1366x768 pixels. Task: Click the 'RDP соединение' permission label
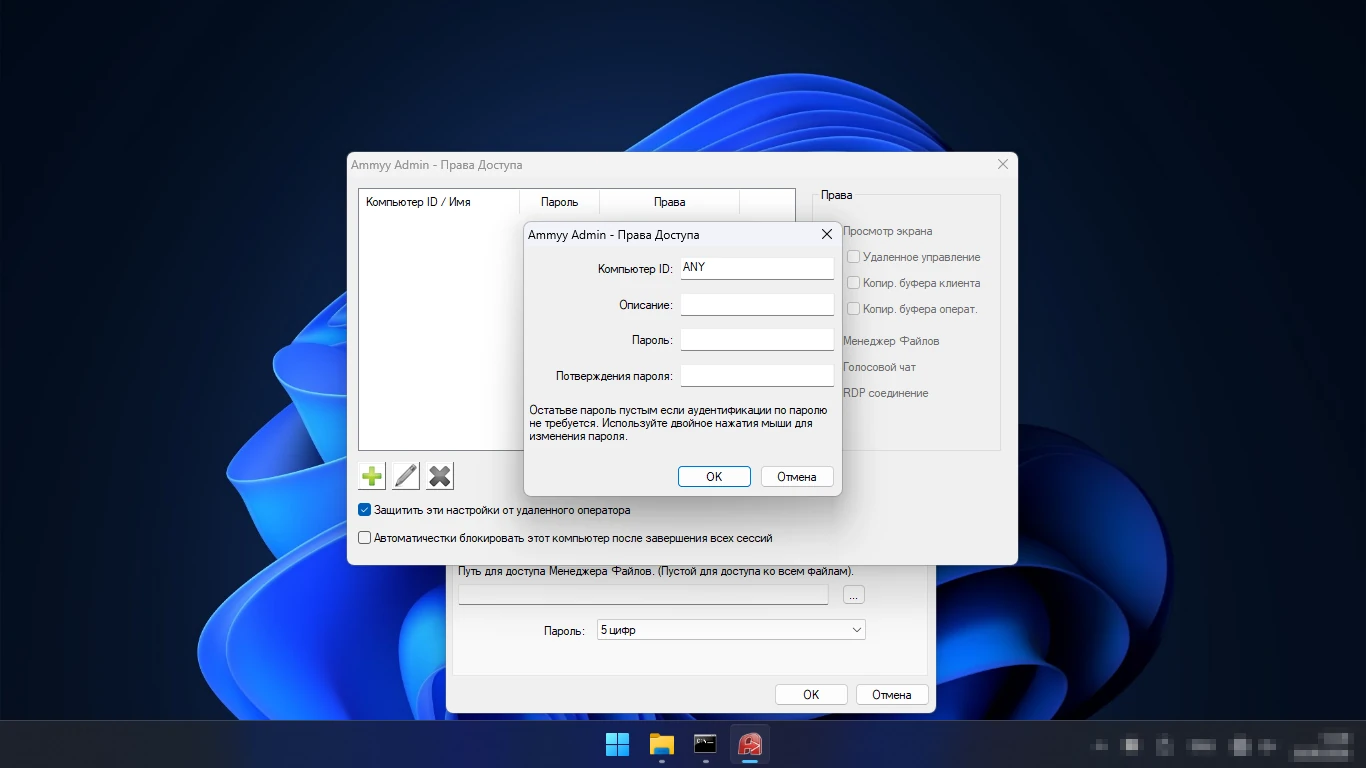coord(886,393)
